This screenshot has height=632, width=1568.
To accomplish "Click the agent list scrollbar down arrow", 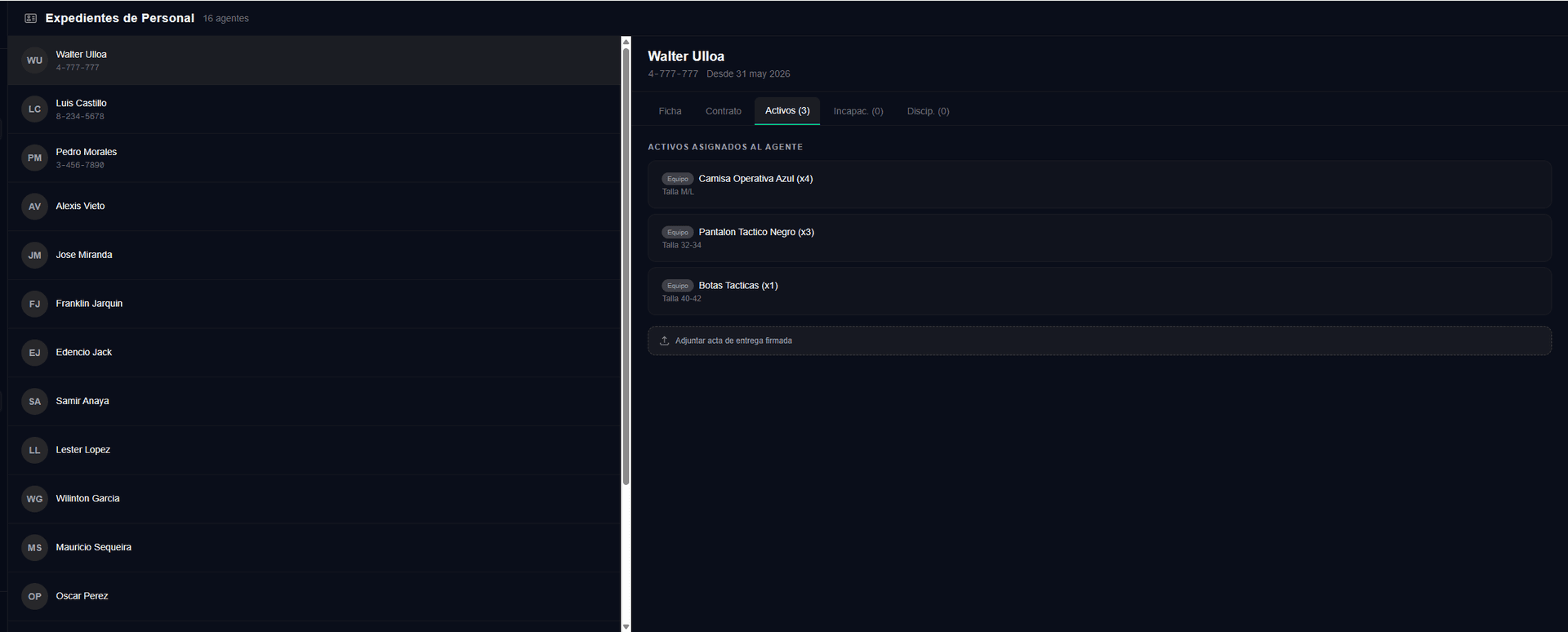I will 626,626.
